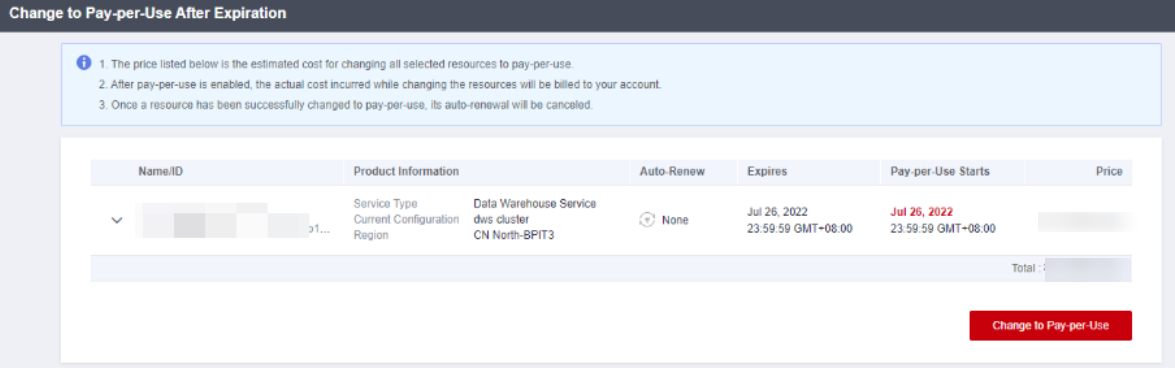The height and width of the screenshot is (368, 1175).
Task: Click the Expires column header
Action: [x=766, y=172]
